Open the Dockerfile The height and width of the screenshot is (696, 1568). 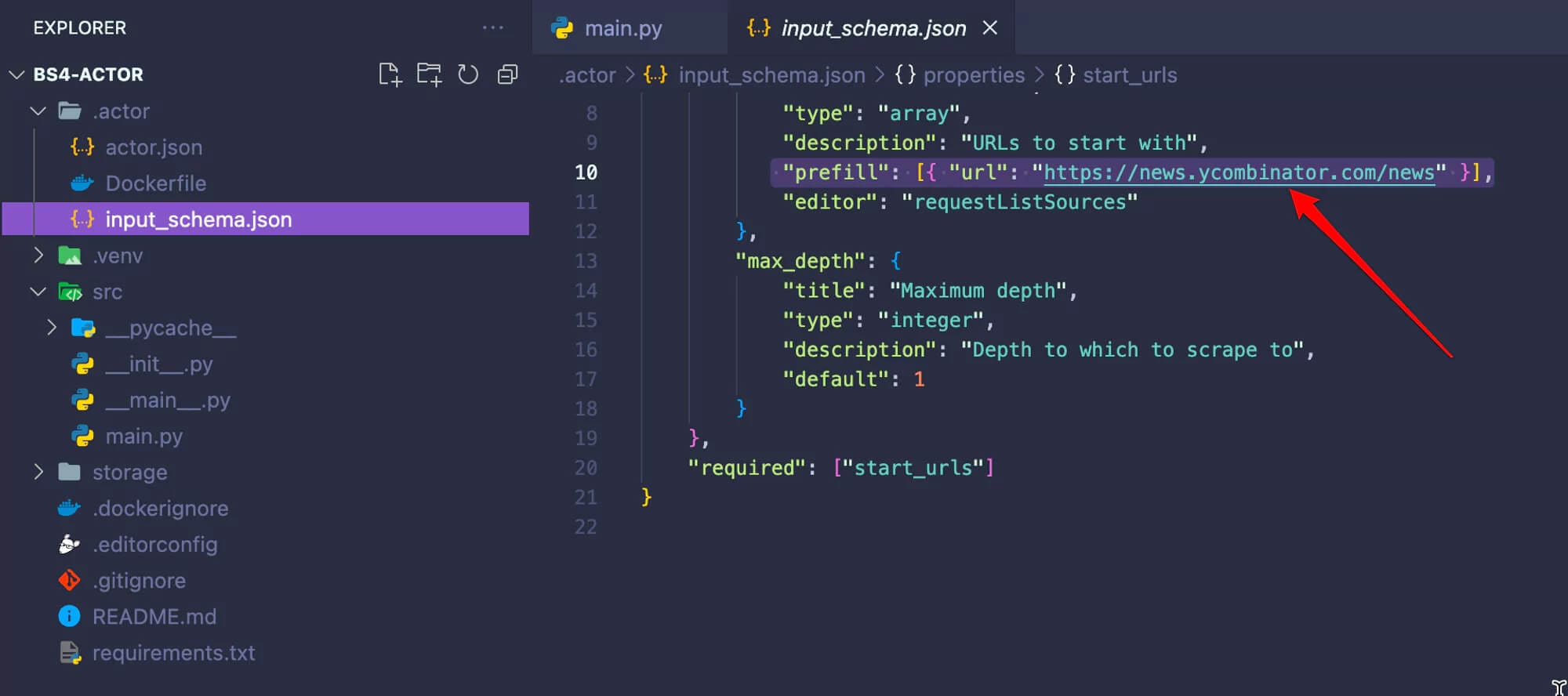click(156, 183)
